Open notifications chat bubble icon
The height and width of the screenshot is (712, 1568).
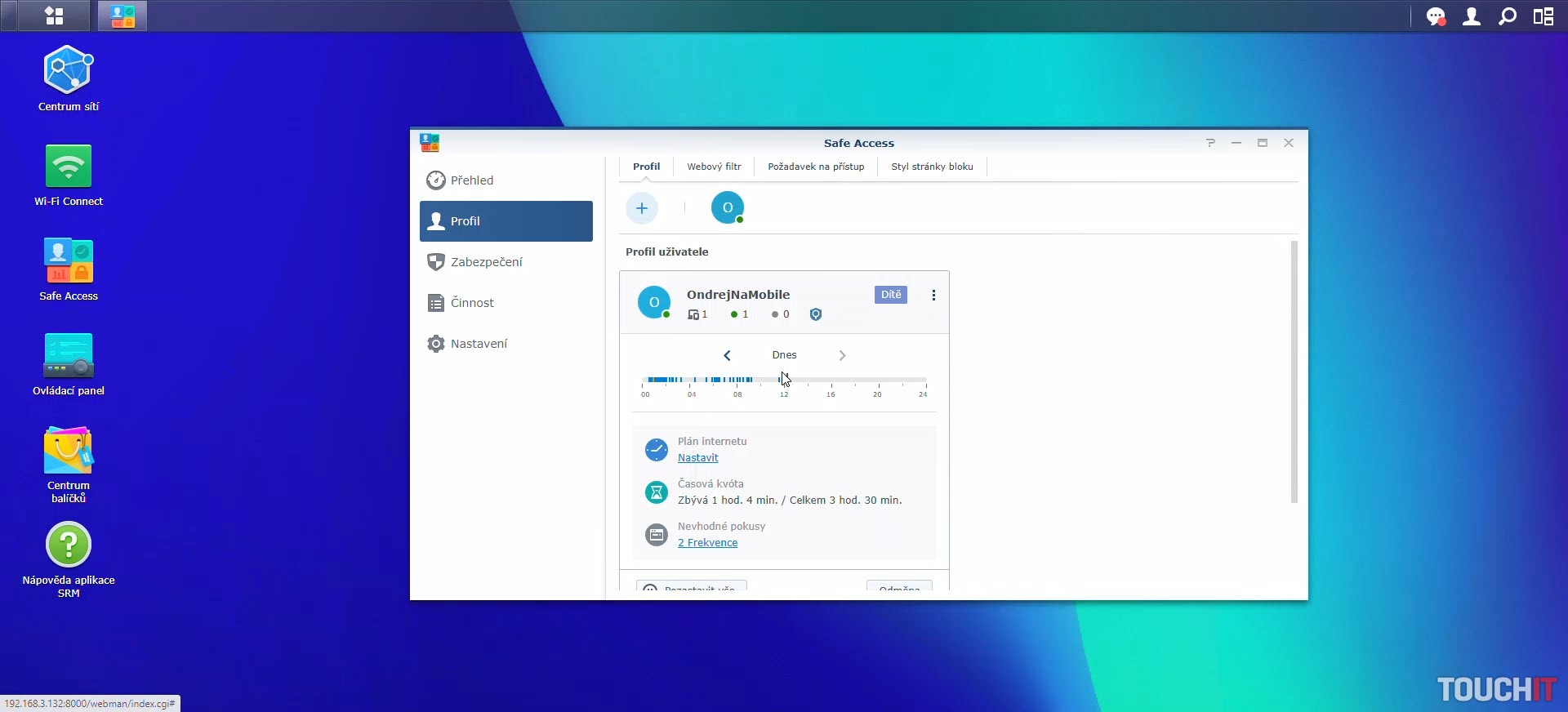tap(1435, 16)
